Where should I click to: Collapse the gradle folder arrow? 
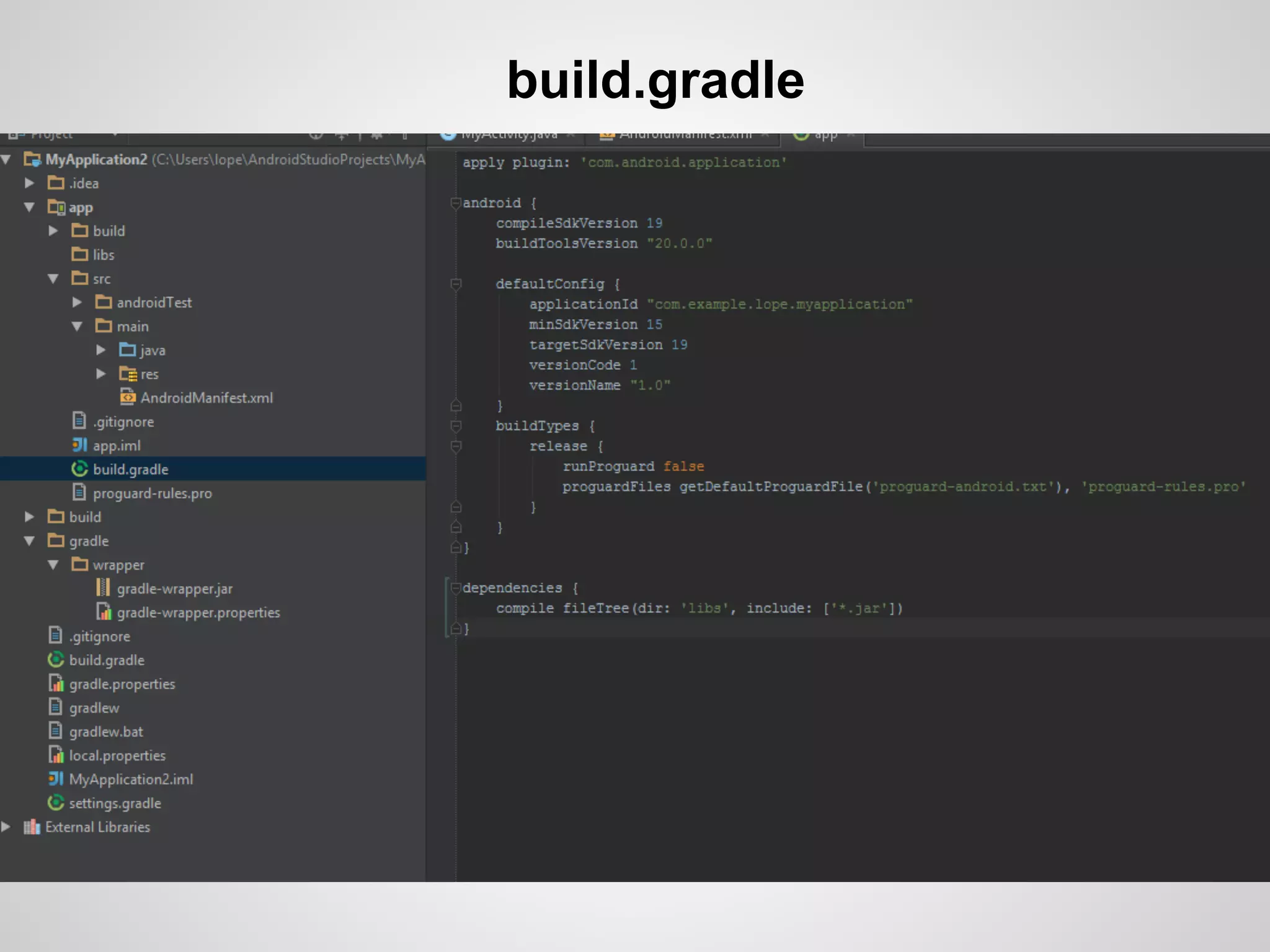29,540
